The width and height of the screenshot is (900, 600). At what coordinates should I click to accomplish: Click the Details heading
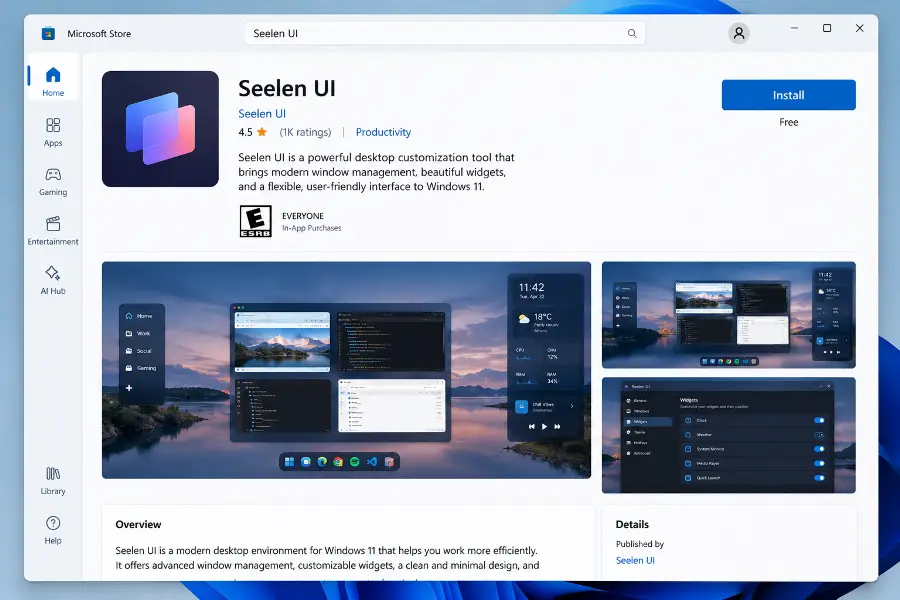(x=632, y=524)
